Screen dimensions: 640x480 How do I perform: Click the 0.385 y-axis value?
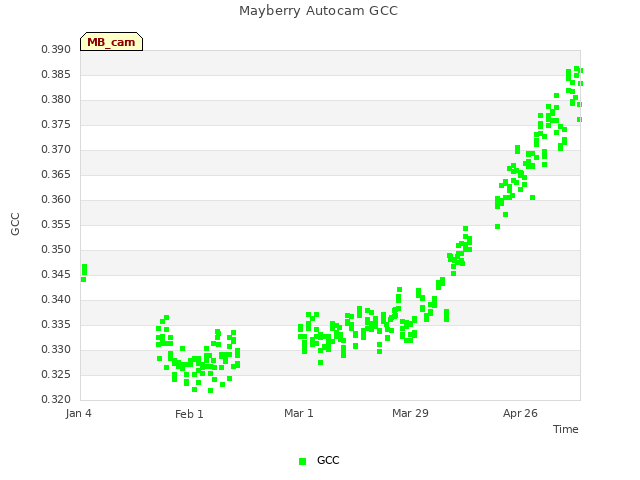(56, 75)
